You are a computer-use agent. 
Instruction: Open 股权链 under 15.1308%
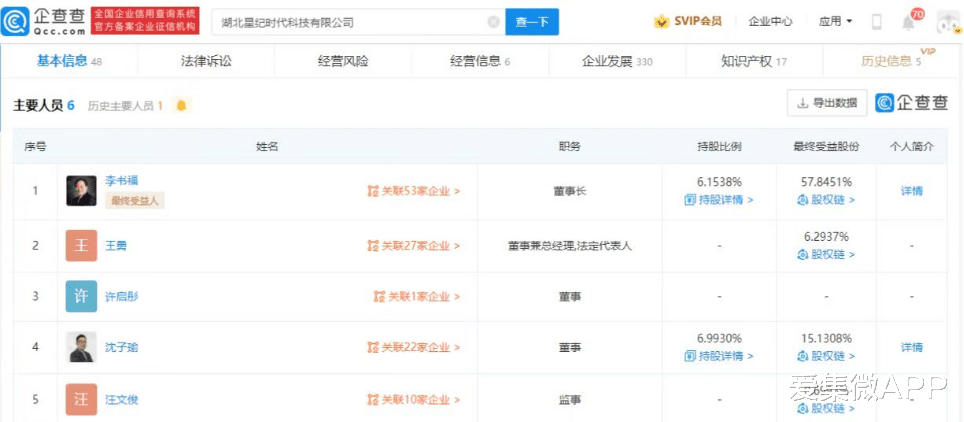tap(826, 356)
